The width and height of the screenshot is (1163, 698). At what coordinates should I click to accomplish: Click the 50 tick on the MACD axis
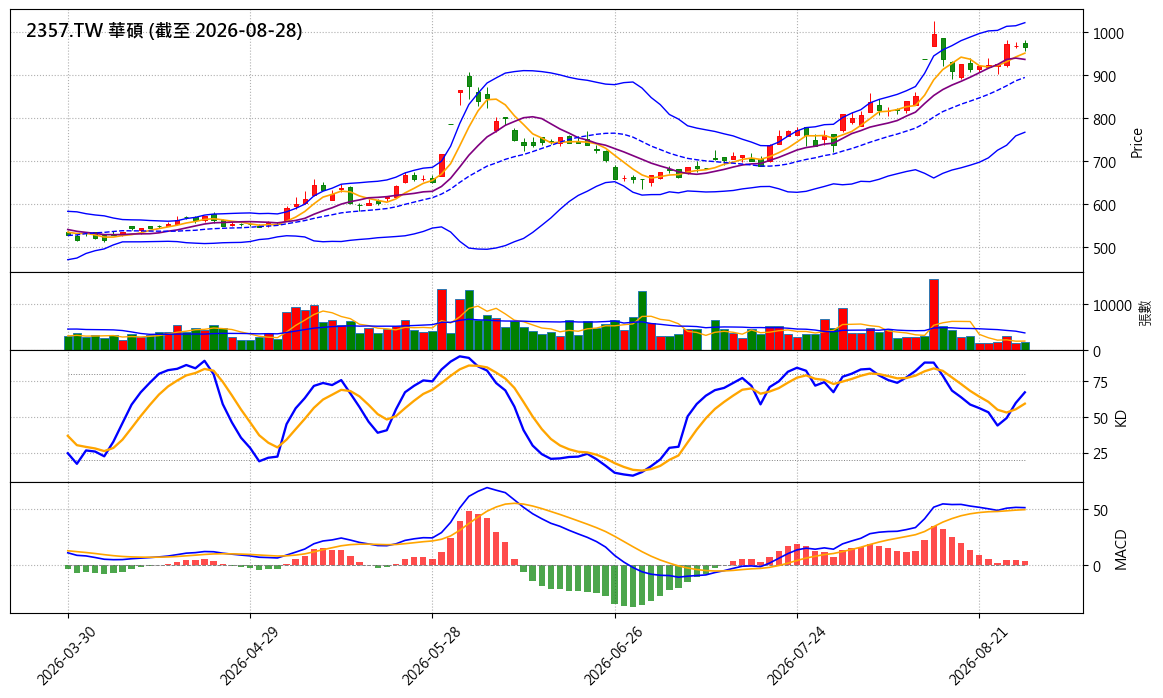point(1099,510)
